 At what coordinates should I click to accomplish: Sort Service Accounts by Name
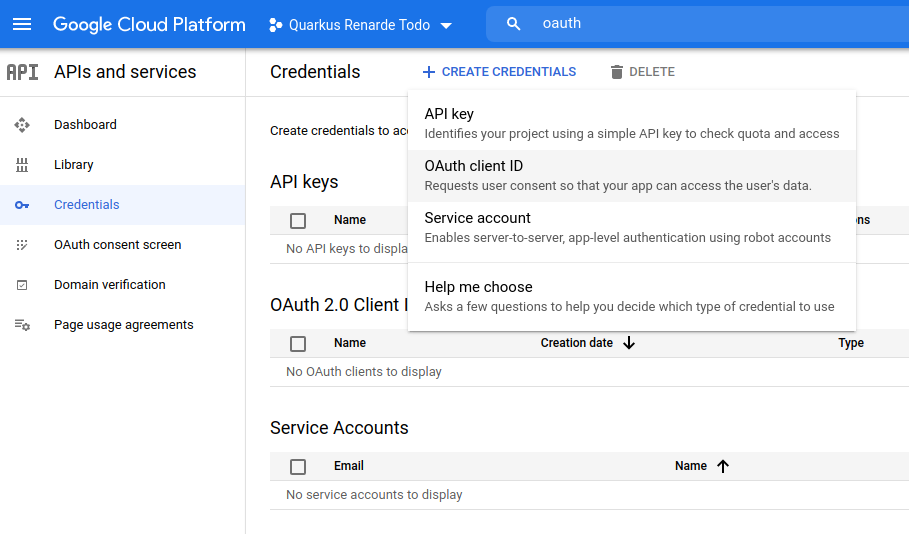coord(690,466)
